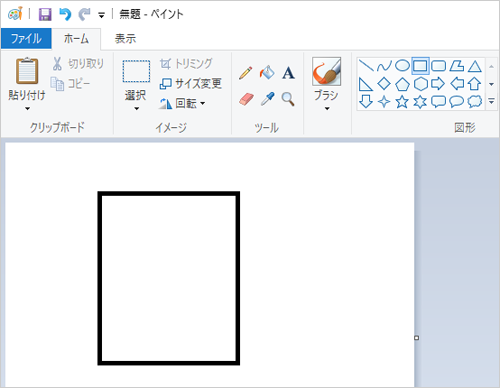Pick the Rectangle shape

click(420, 66)
